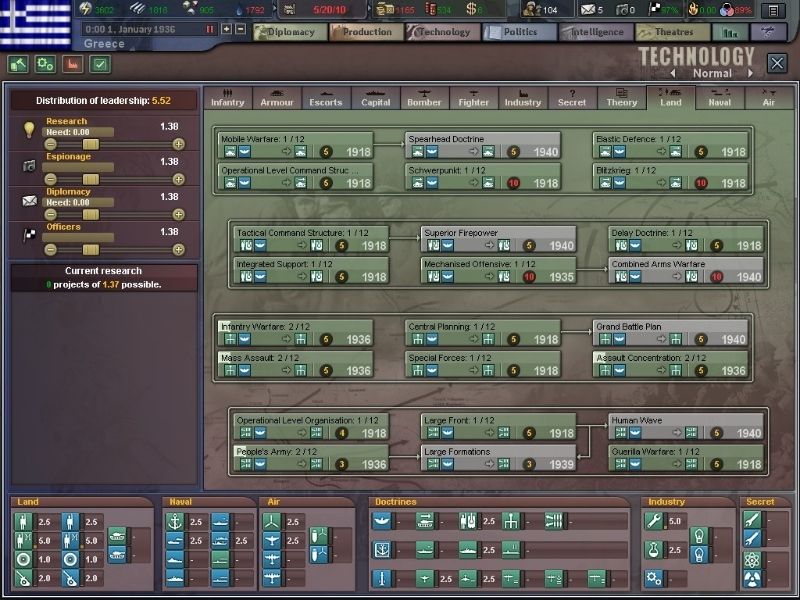Open the Diplomacy screen tab

pos(291,32)
